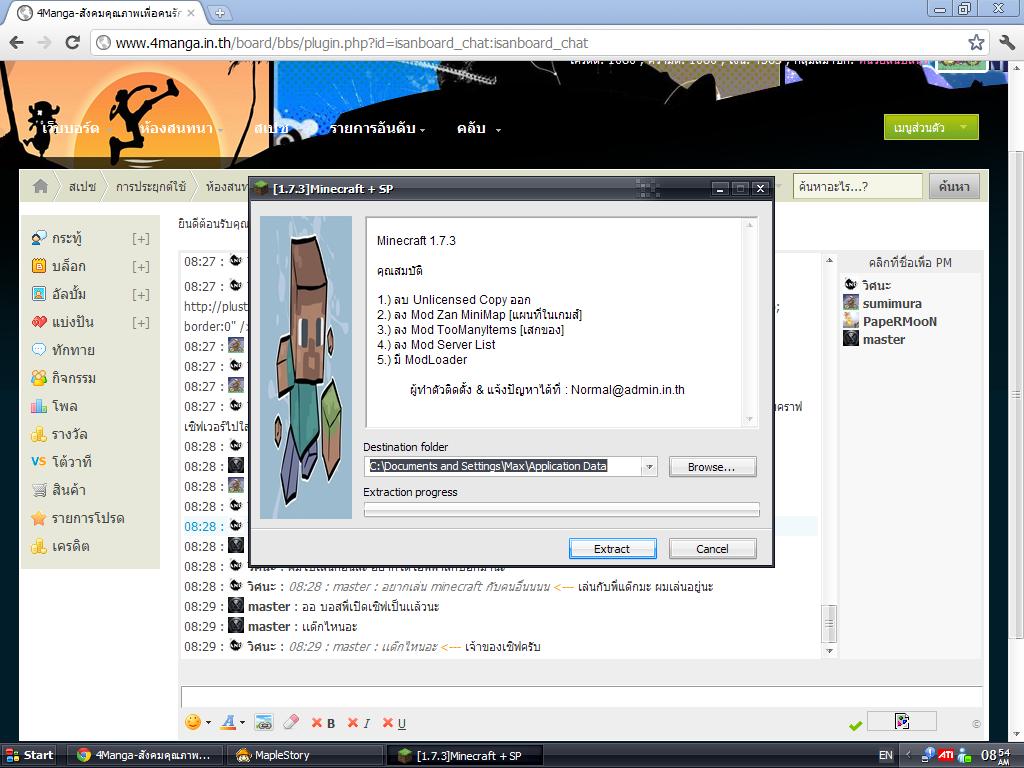Click the chat message input field
Screen dimensions: 1024x768
pyautogui.click(x=581, y=697)
